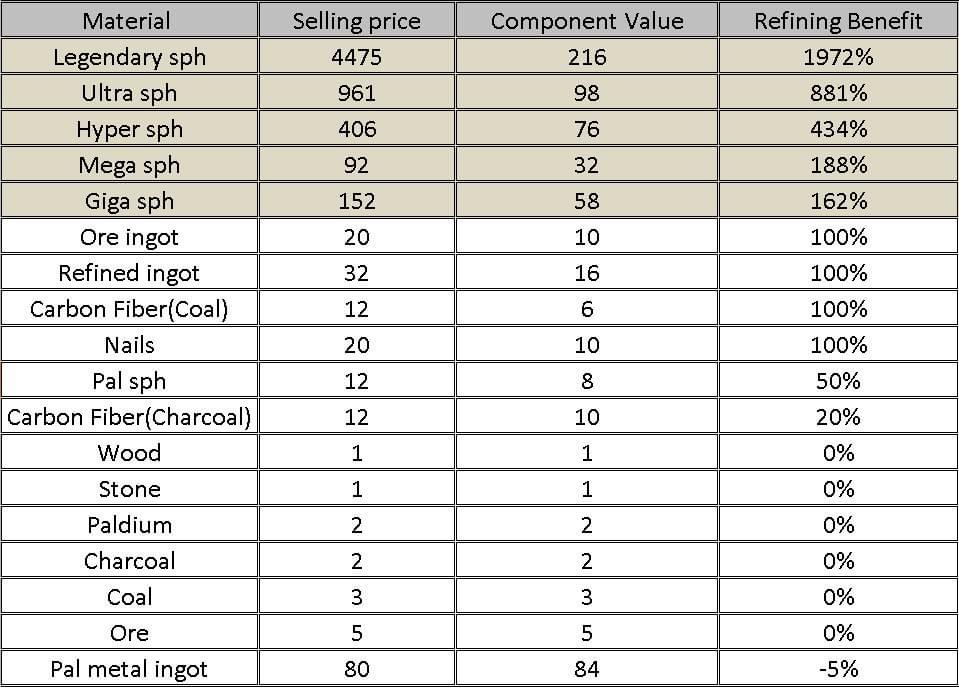Select the Pal metal ingot cell
Image resolution: width=959 pixels, height=687 pixels.
click(x=129, y=669)
